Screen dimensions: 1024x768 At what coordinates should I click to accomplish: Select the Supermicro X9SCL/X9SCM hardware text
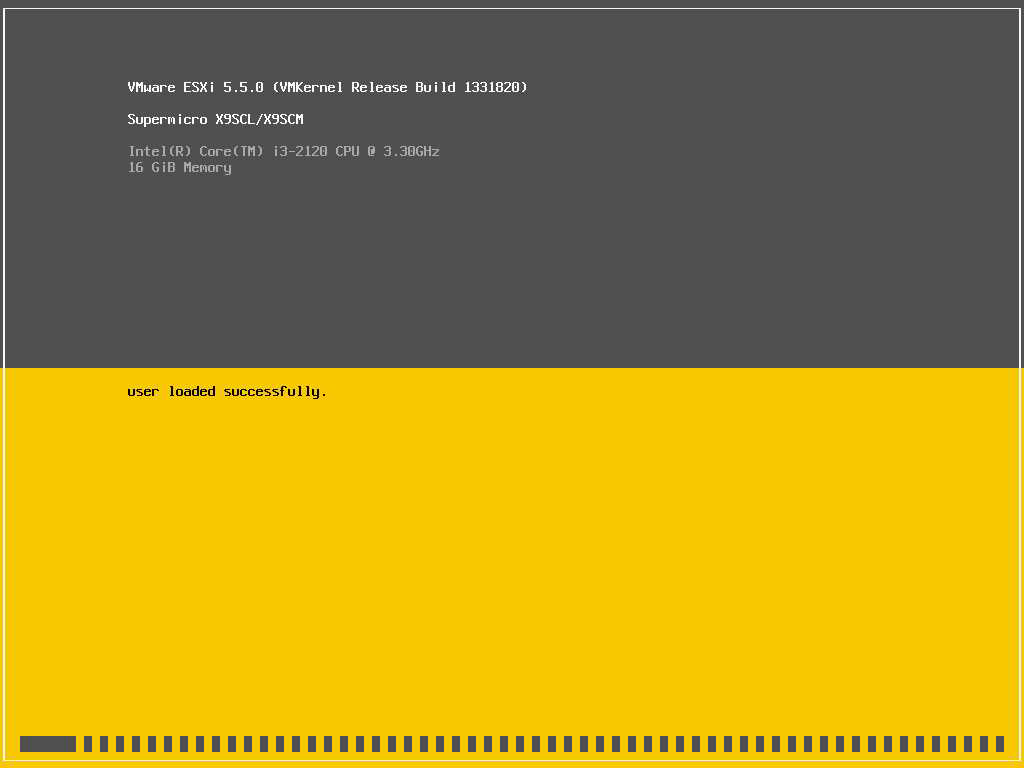click(216, 120)
